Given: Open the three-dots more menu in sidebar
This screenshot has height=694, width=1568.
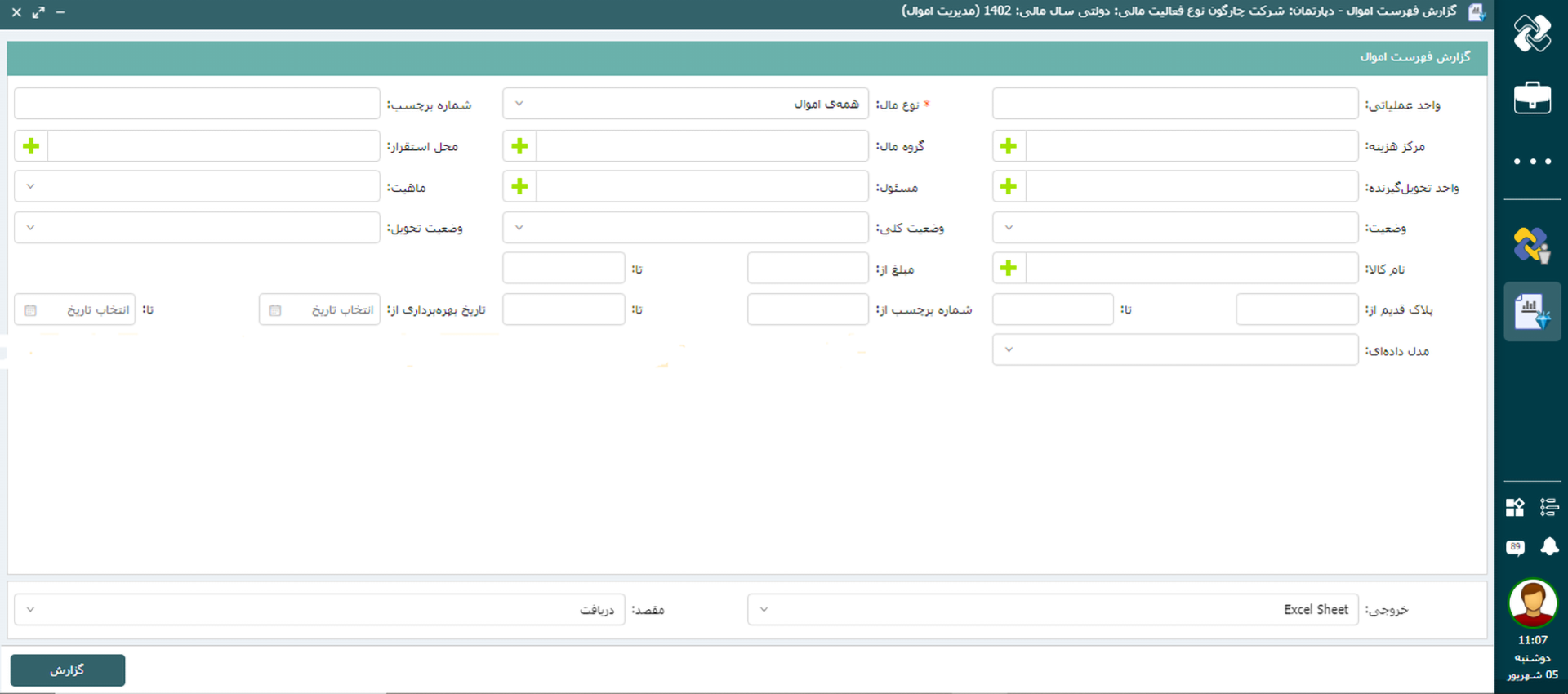Looking at the screenshot, I should [1532, 162].
